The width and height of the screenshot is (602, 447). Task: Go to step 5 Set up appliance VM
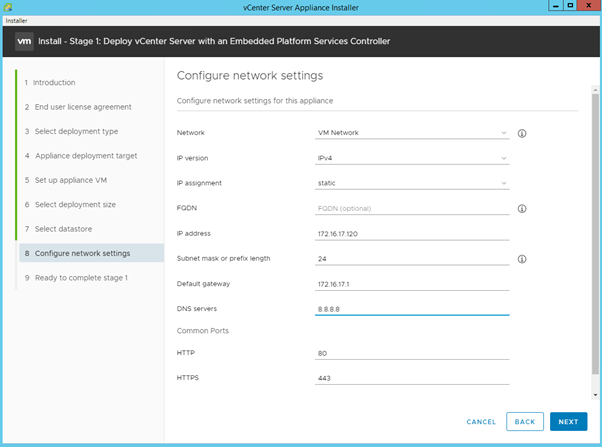(x=66, y=180)
